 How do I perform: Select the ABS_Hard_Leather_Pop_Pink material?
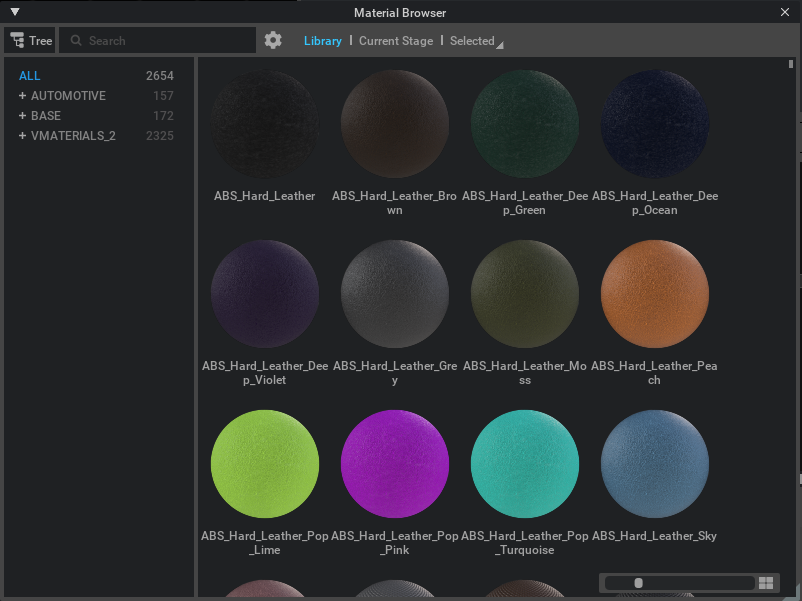[x=394, y=463]
